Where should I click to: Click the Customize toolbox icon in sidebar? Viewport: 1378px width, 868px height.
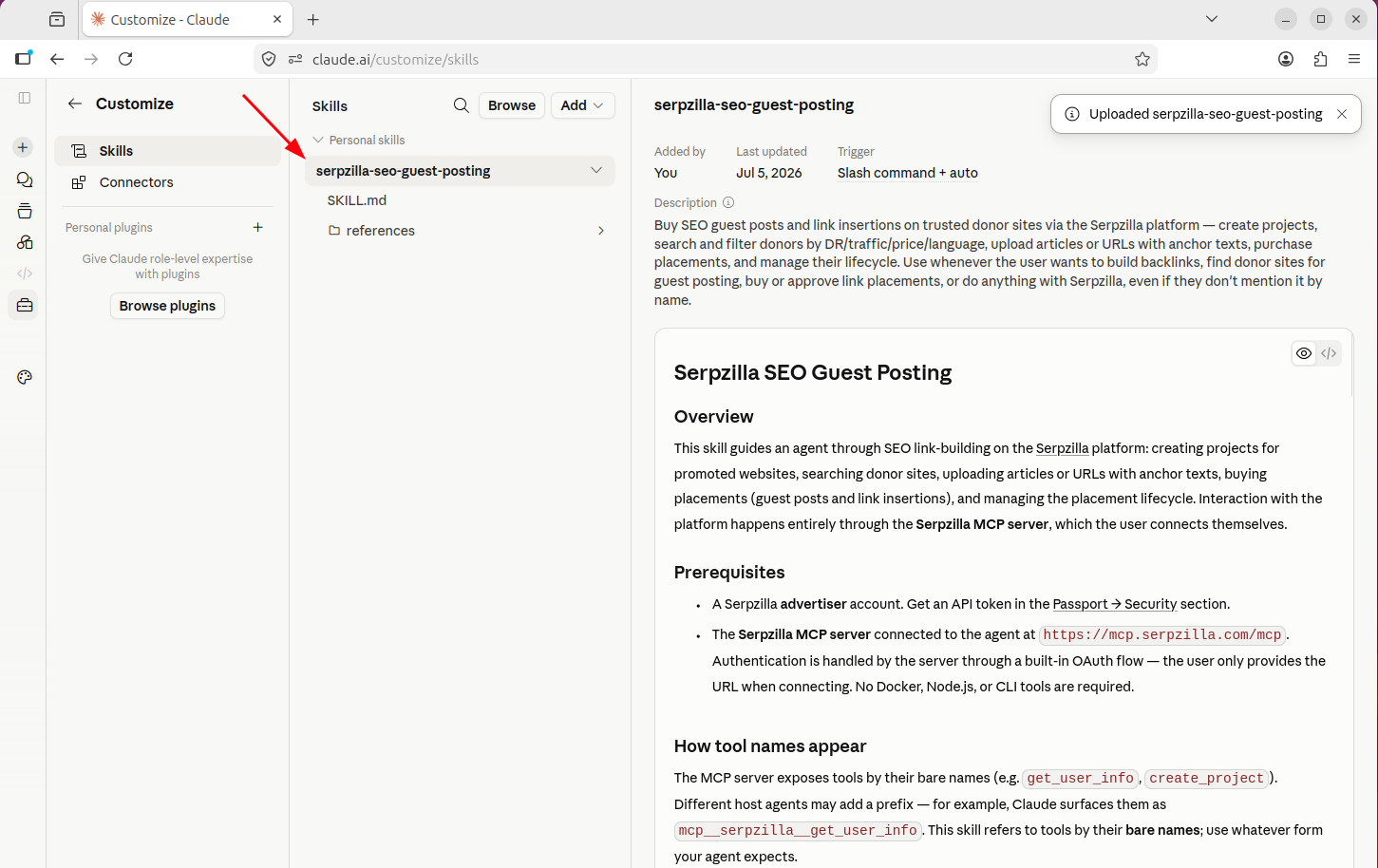tap(25, 305)
